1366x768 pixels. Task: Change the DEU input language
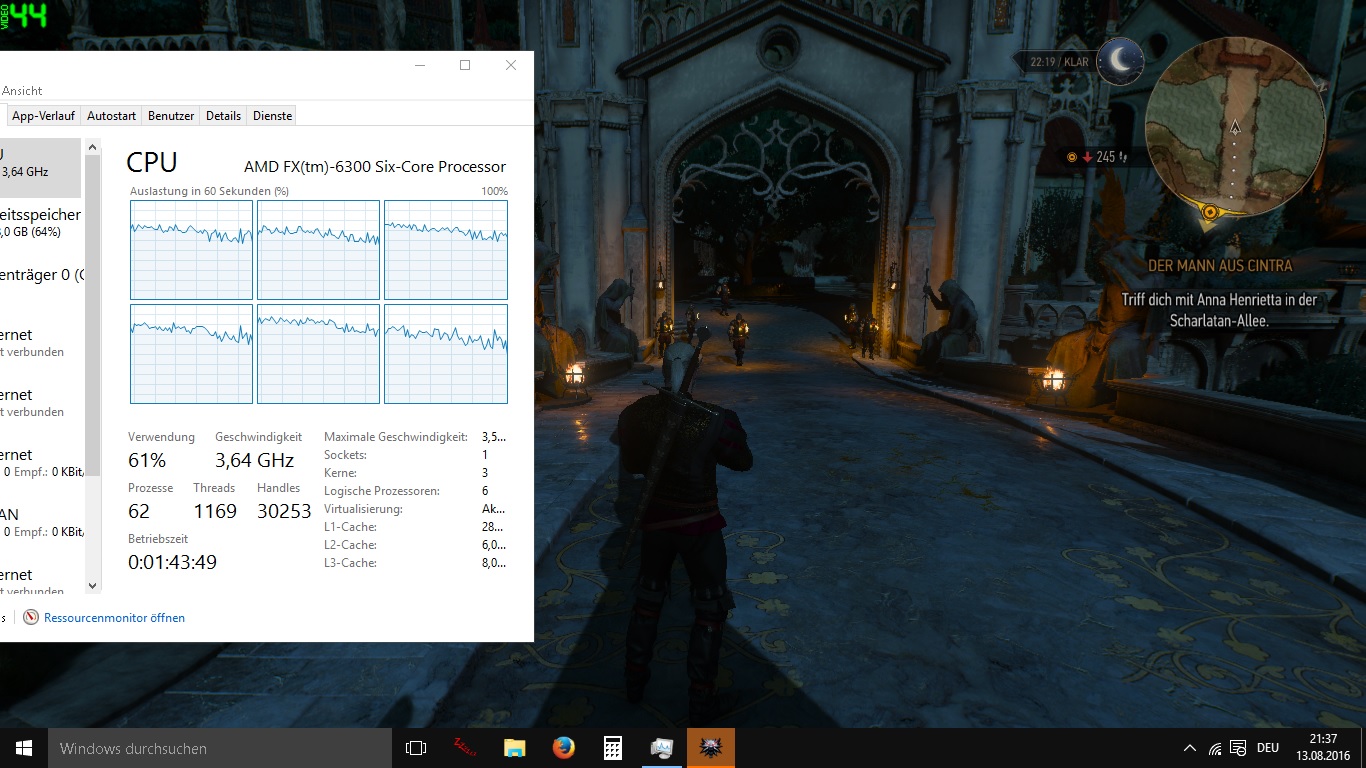point(1268,748)
